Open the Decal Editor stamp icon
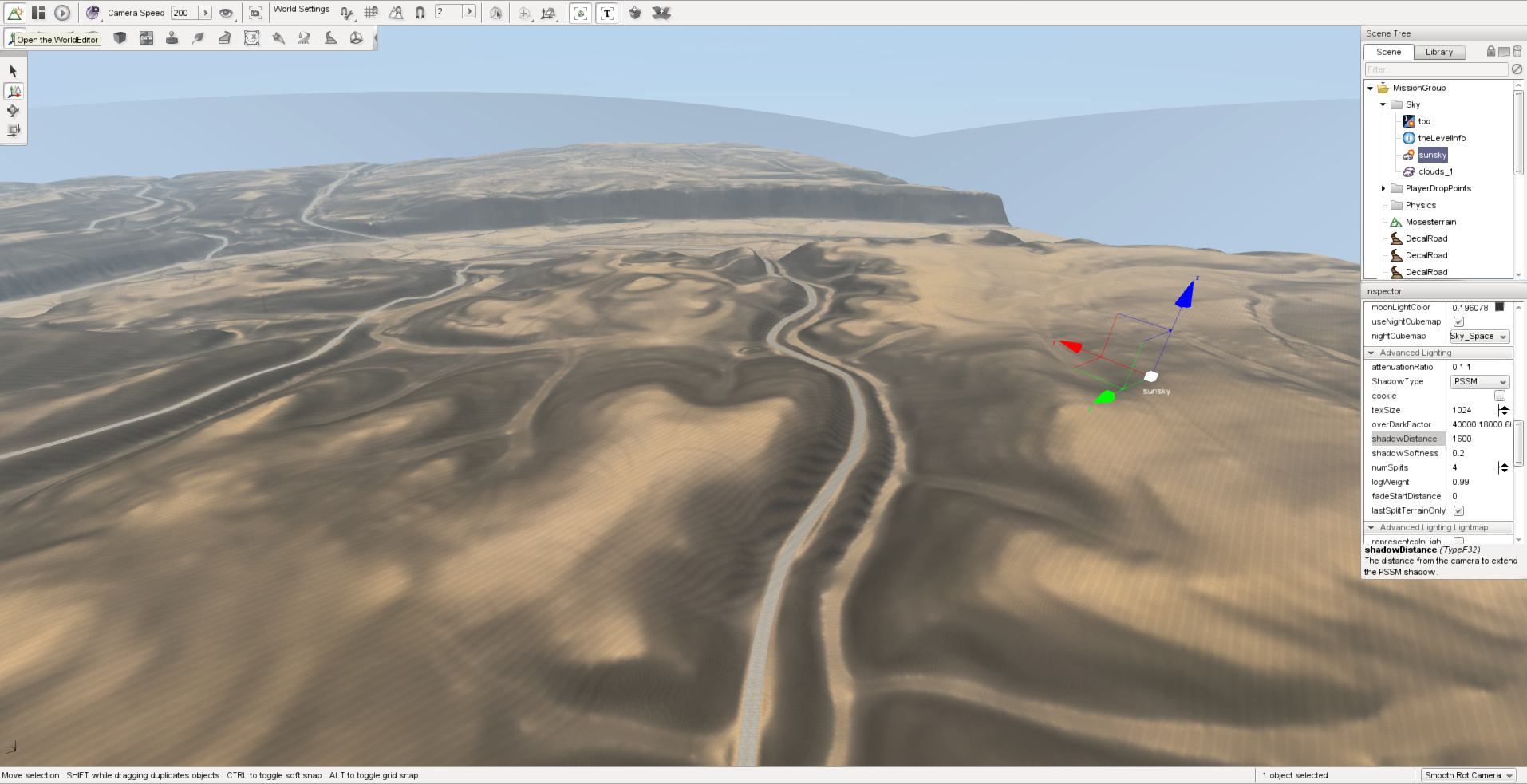The height and width of the screenshot is (784, 1527). [172, 38]
